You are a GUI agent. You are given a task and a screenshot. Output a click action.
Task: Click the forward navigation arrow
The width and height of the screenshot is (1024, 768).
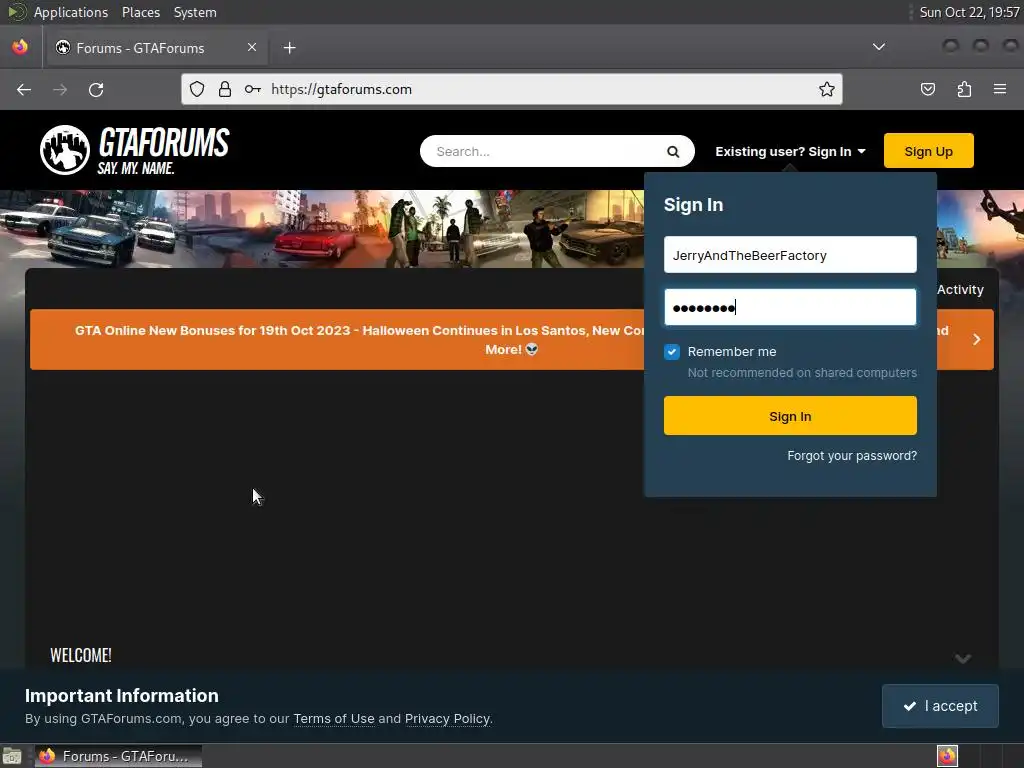pyautogui.click(x=60, y=89)
